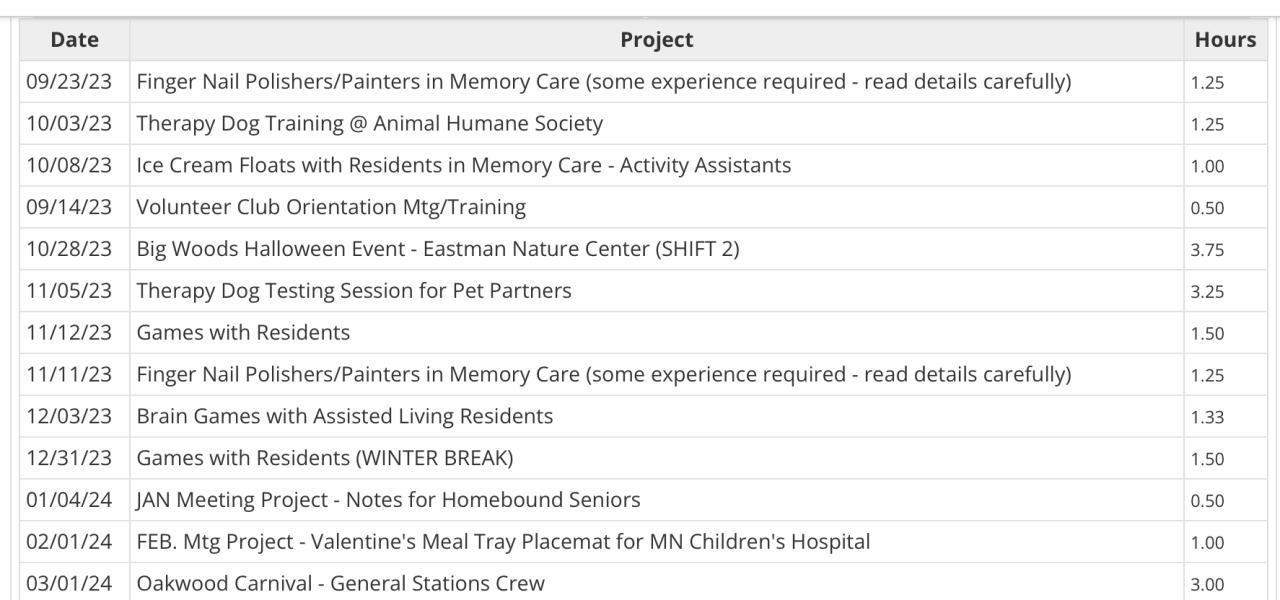Open Big Woods Halloween Event project
This screenshot has height=600, width=1280.
pos(437,250)
